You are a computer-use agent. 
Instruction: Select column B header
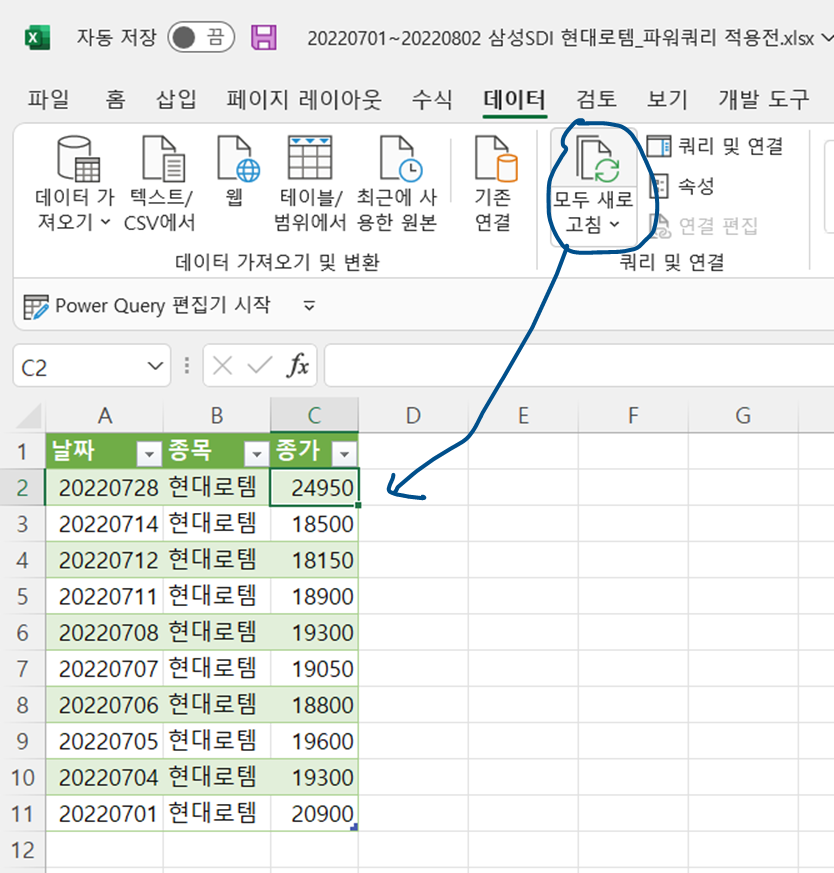(217, 416)
